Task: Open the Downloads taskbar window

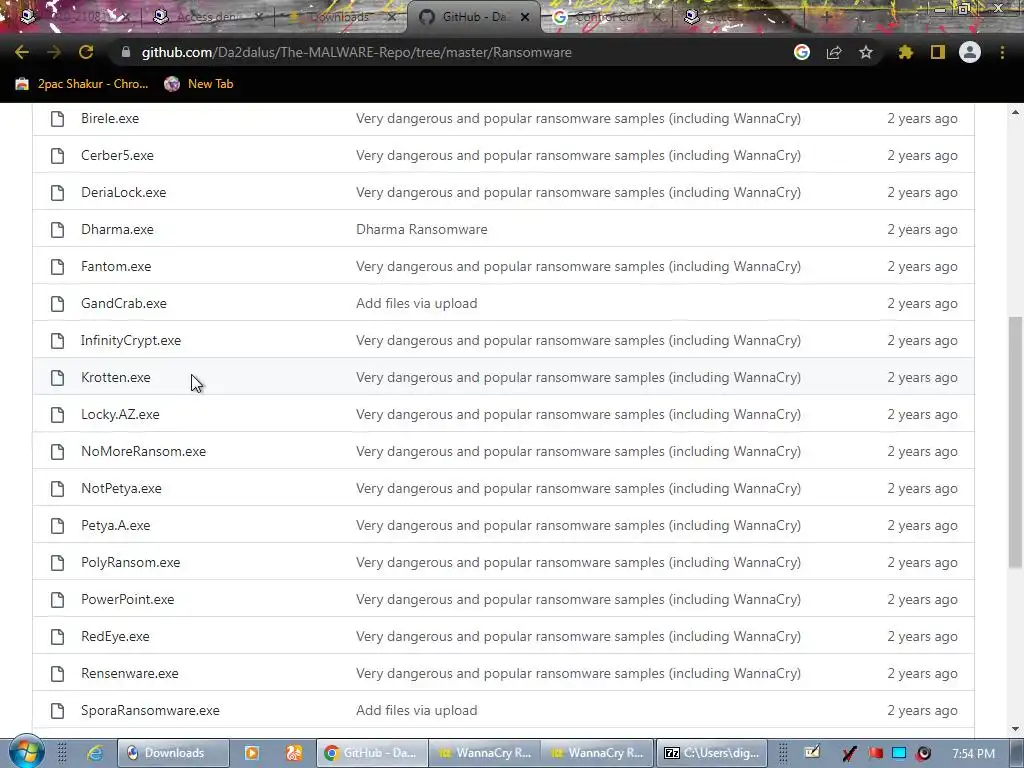Action: coord(173,753)
